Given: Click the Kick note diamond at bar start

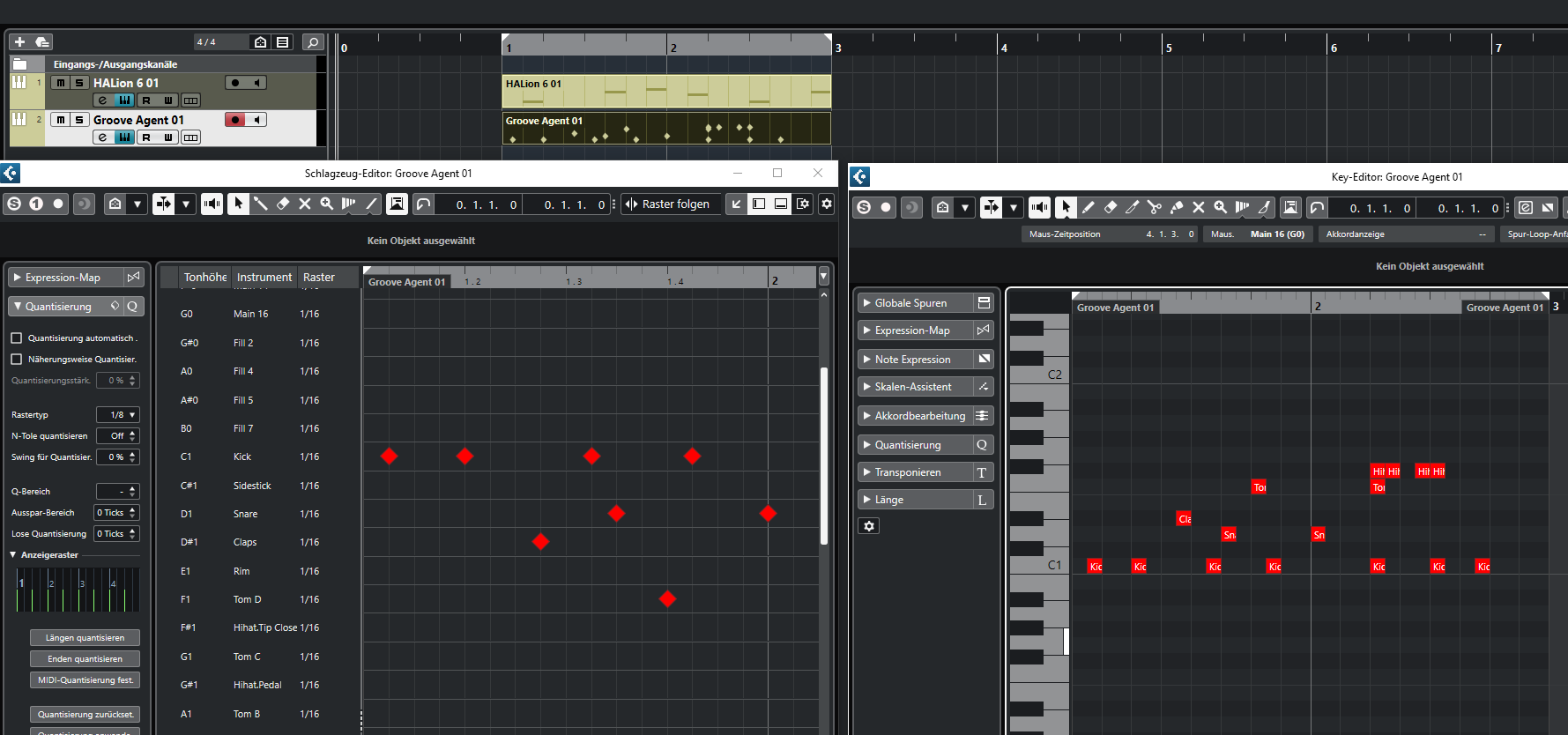Looking at the screenshot, I should point(389,457).
